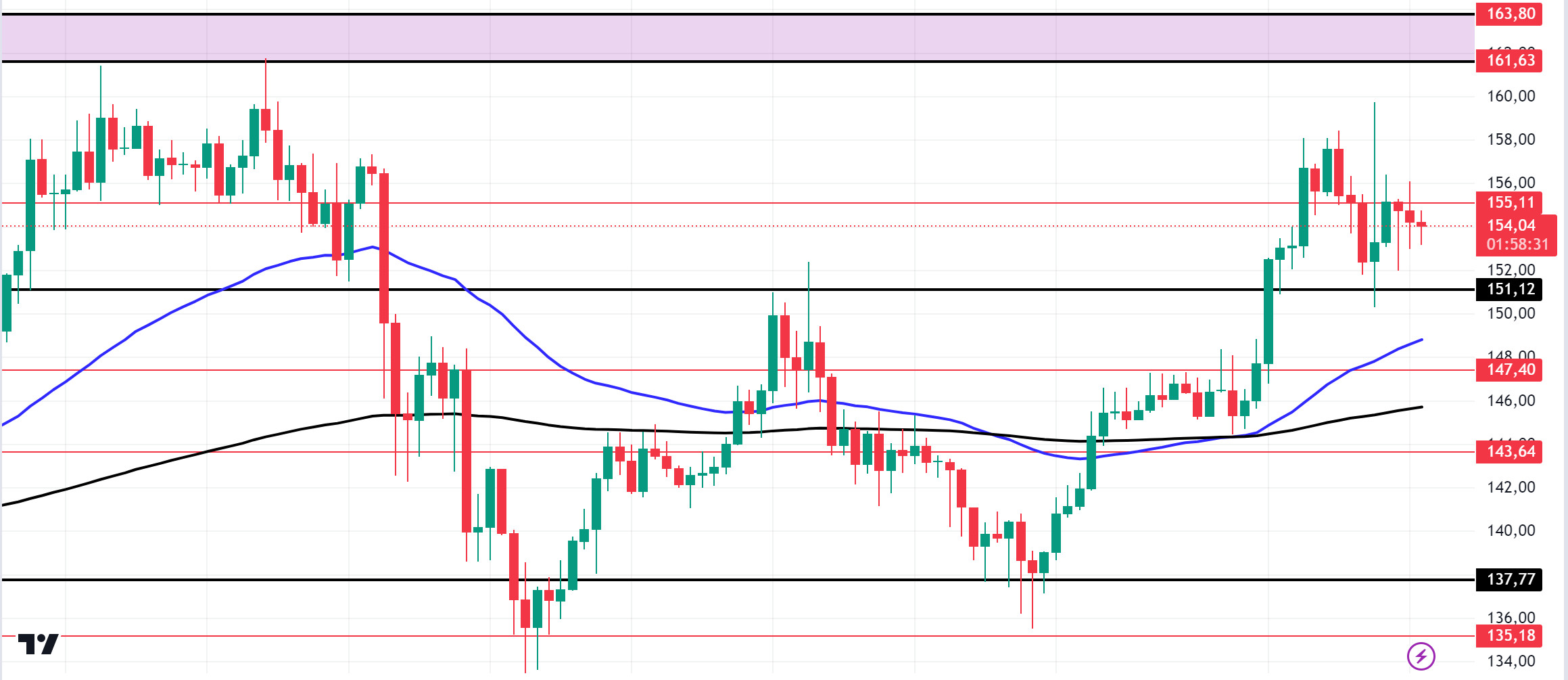Click the 134,00 price axis value
Screen dimensions: 1568x680
click(x=1511, y=661)
